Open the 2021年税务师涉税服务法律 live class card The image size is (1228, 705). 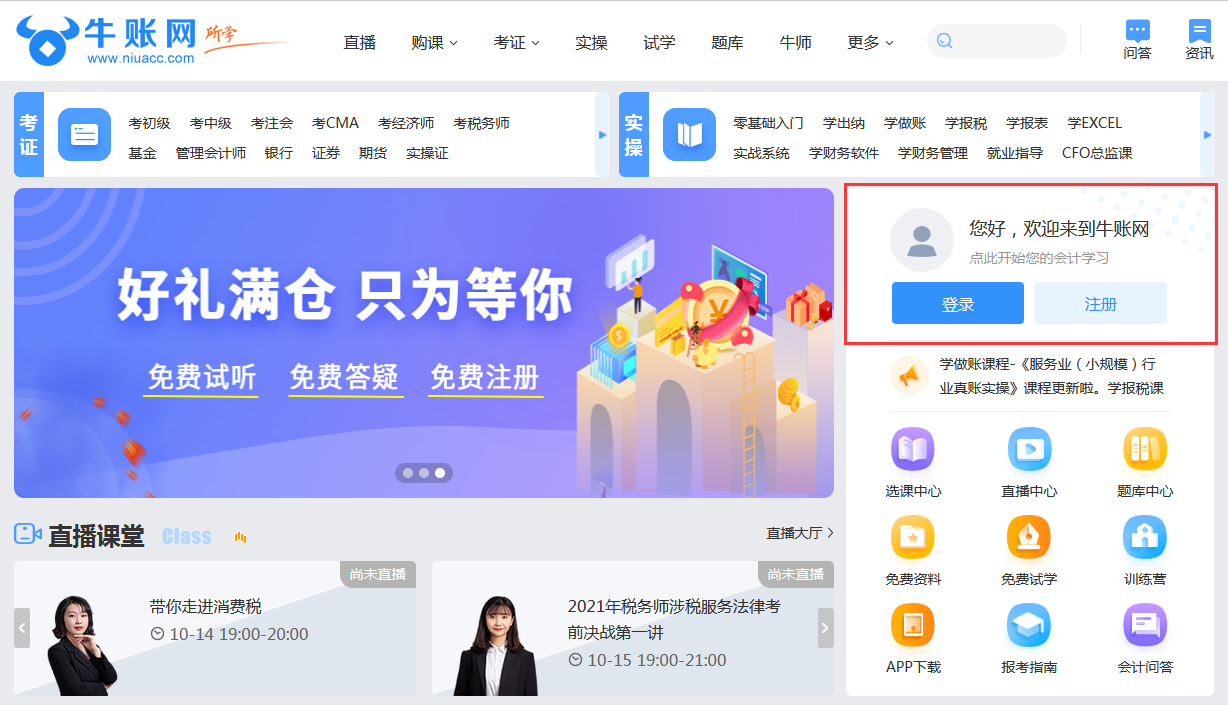pyautogui.click(x=633, y=628)
